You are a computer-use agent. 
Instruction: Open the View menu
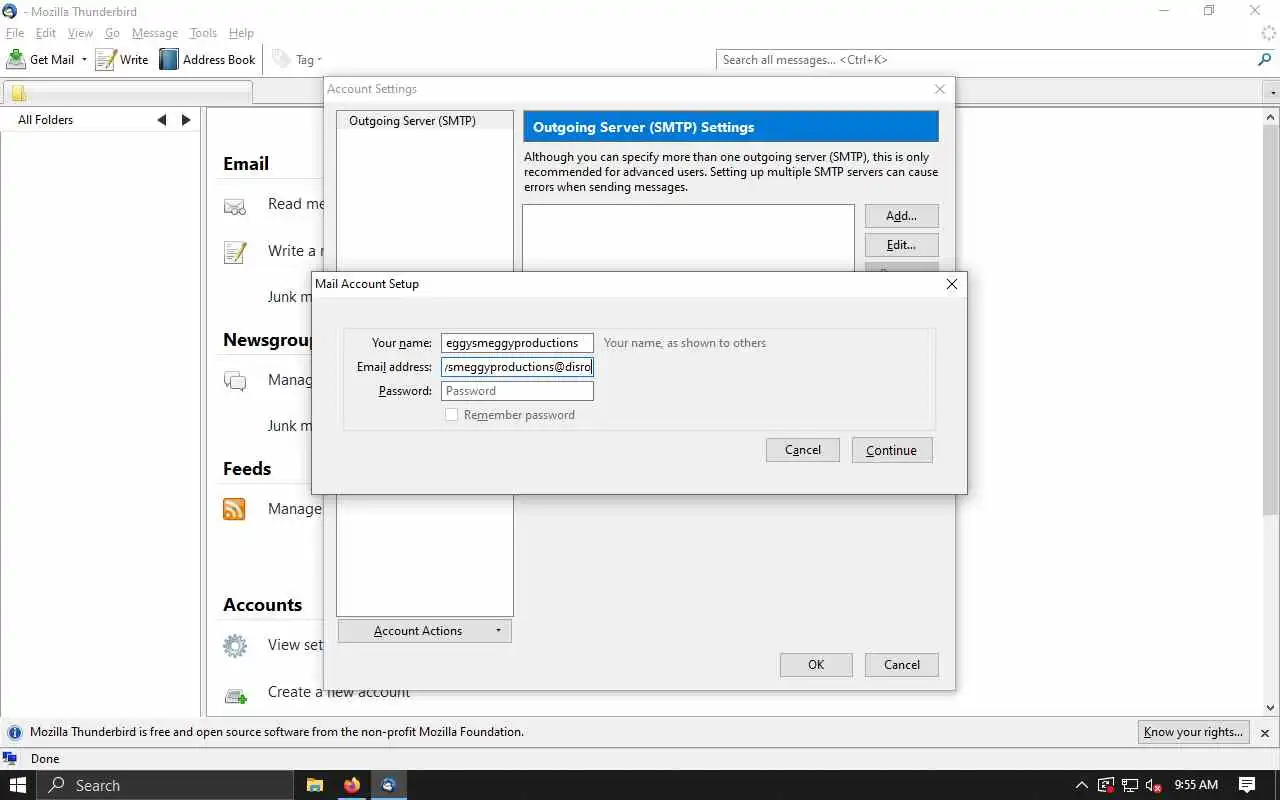point(81,33)
